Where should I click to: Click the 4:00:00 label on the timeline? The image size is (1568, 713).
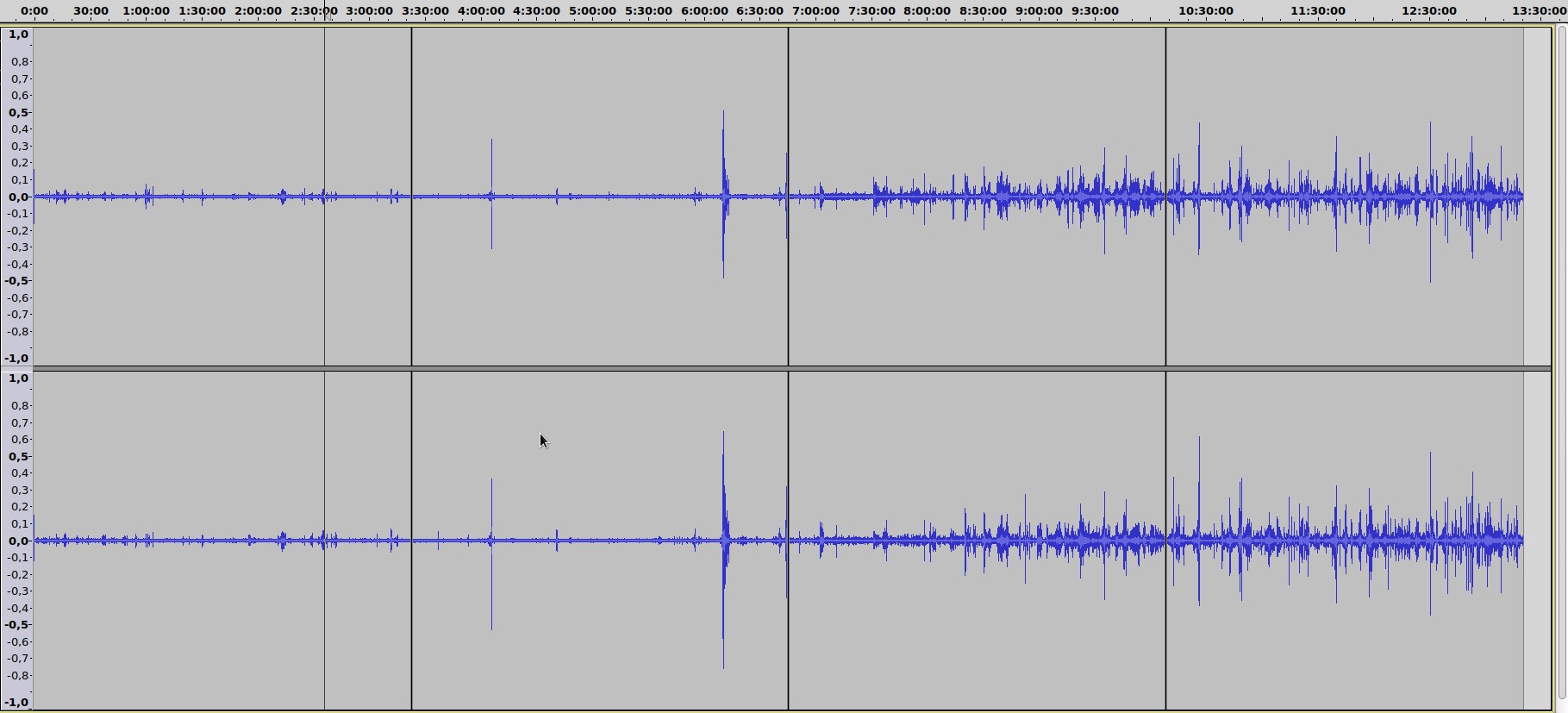(481, 10)
